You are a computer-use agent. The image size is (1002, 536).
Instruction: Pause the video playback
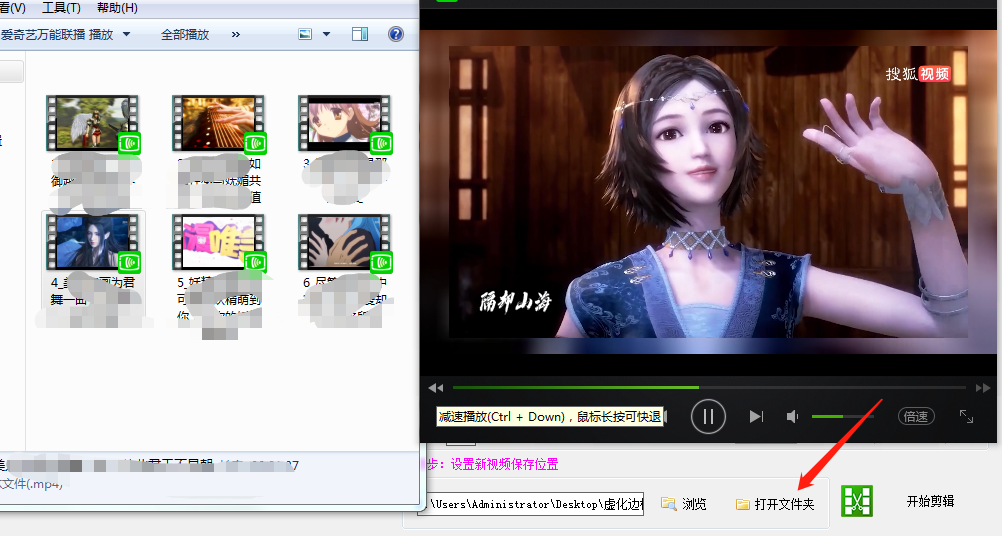[x=708, y=417]
